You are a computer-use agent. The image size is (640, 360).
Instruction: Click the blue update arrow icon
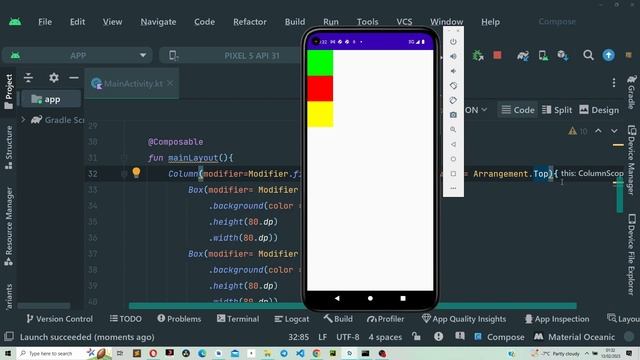point(609,55)
